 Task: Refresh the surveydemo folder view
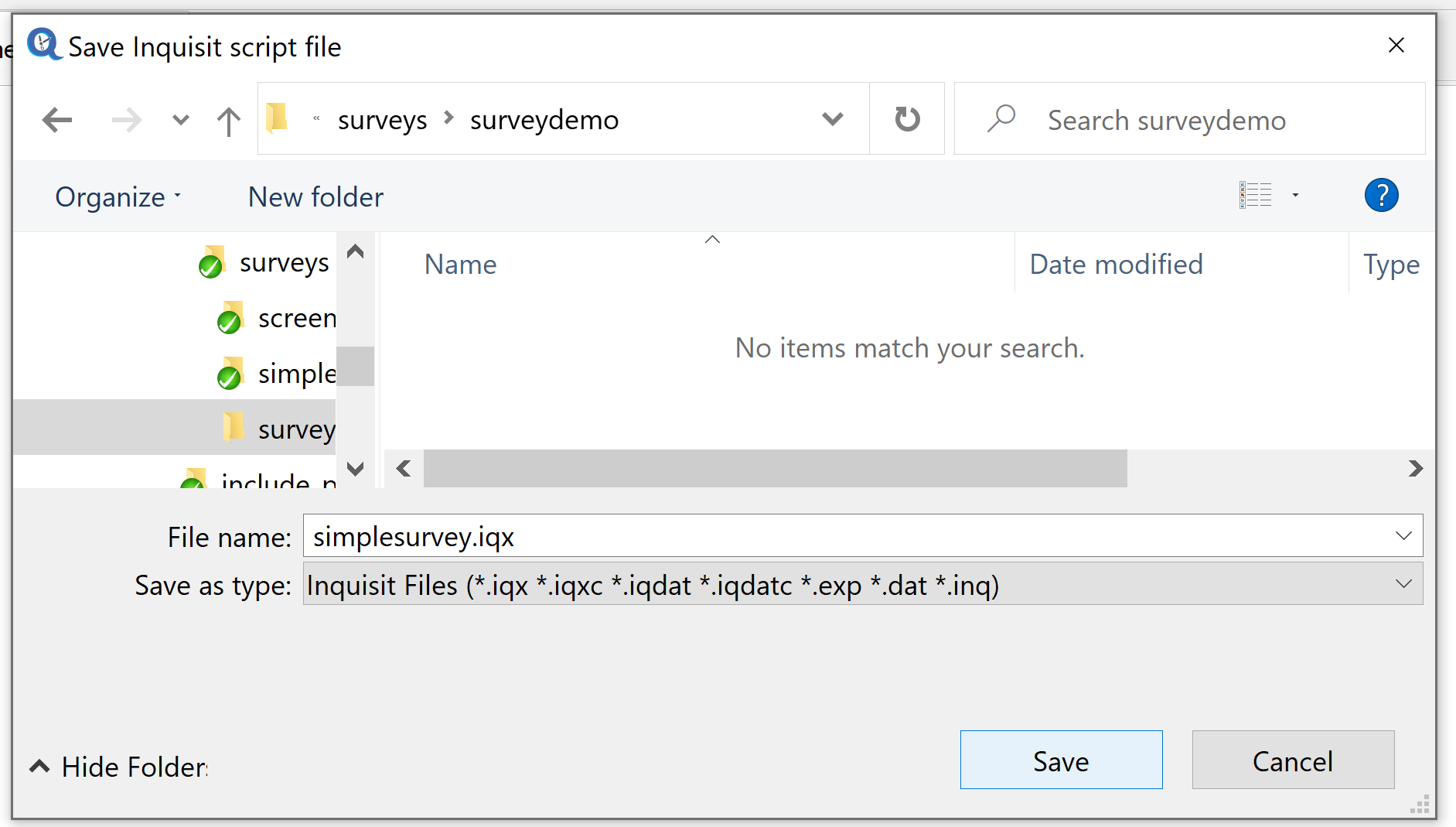pos(907,118)
